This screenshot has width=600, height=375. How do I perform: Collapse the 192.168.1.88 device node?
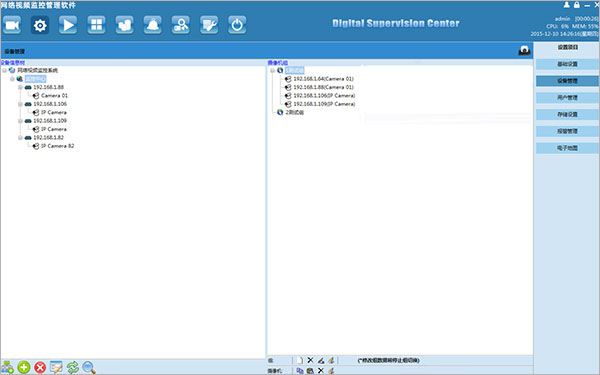[20, 87]
